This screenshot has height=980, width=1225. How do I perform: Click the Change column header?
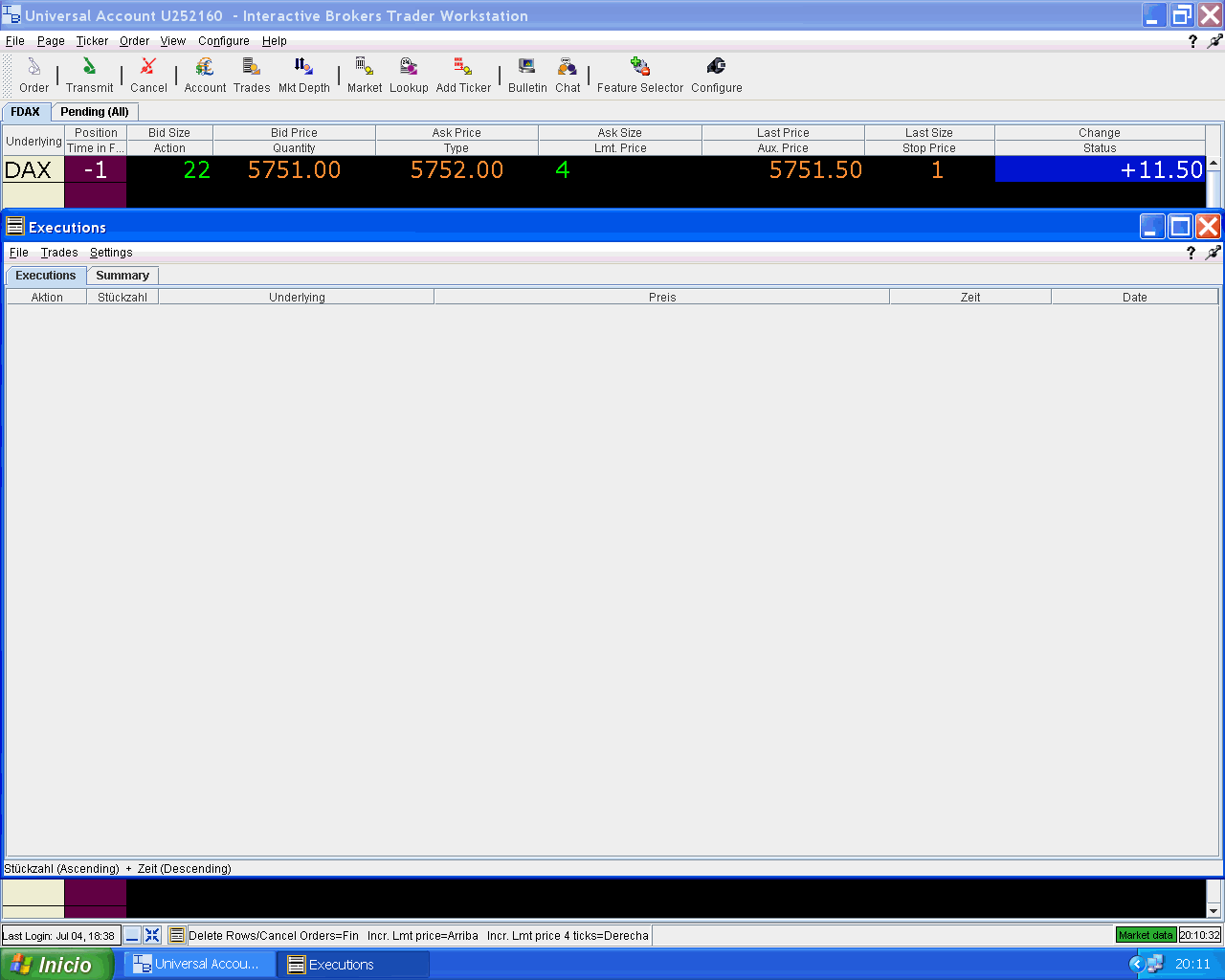(1100, 133)
